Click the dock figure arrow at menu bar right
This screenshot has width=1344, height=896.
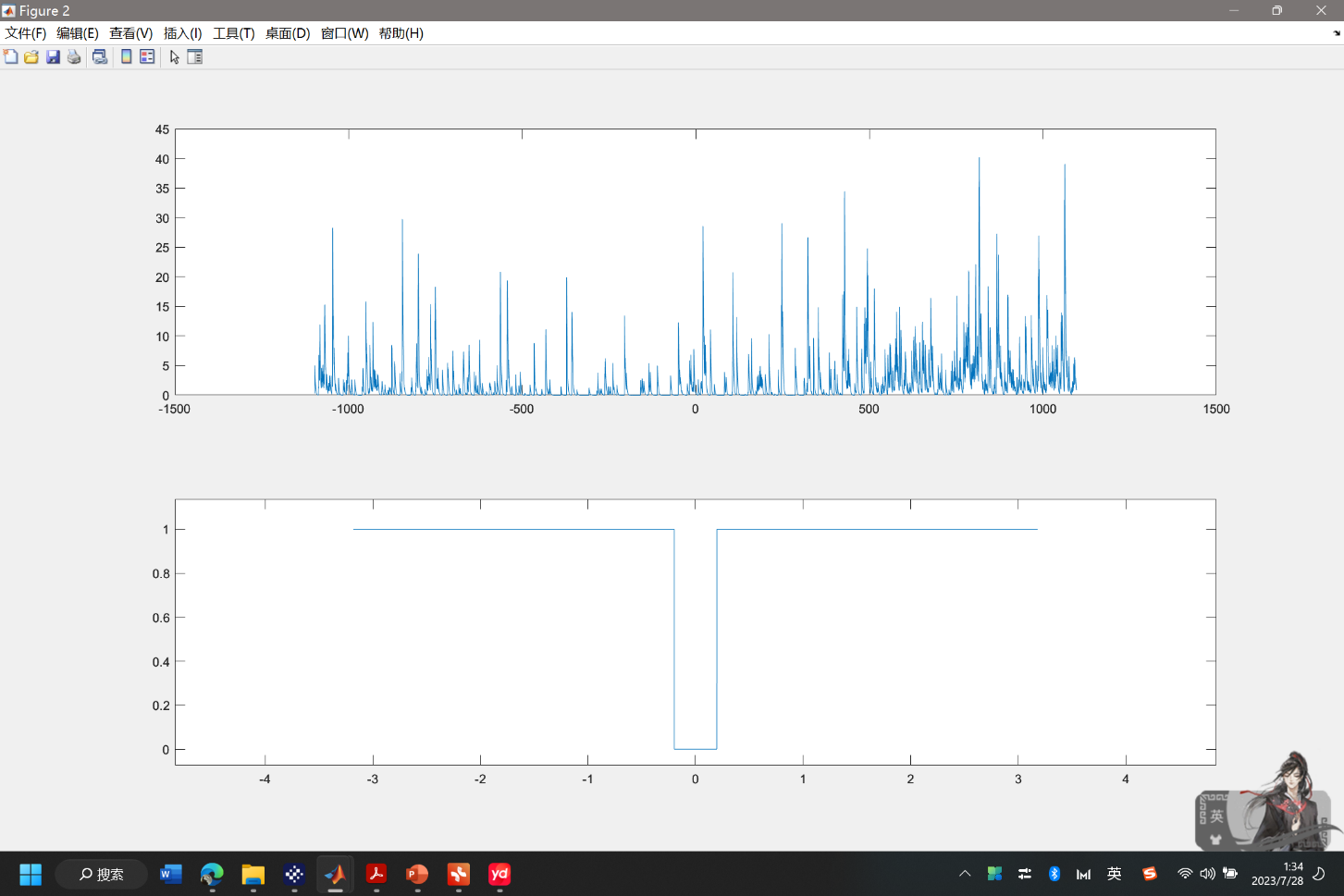1337,33
